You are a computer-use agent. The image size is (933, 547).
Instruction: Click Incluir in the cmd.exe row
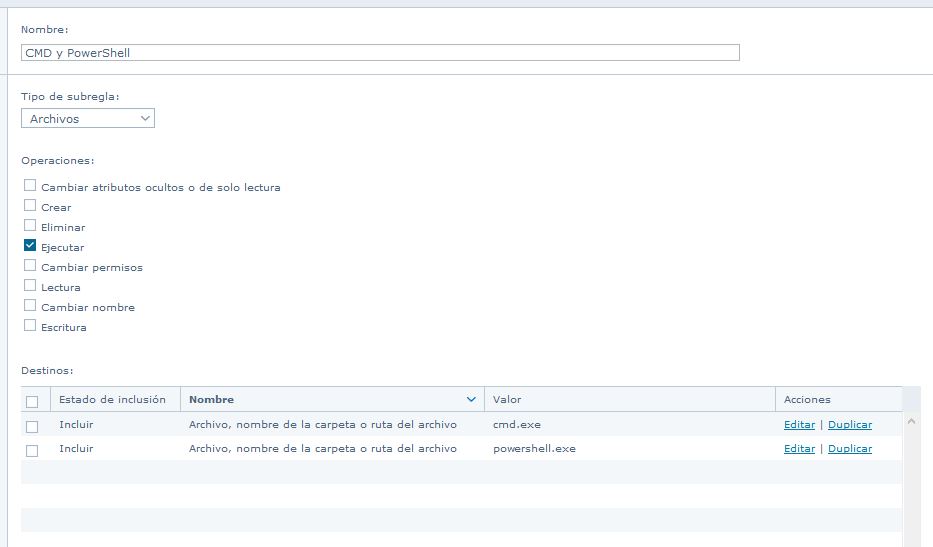[76, 424]
